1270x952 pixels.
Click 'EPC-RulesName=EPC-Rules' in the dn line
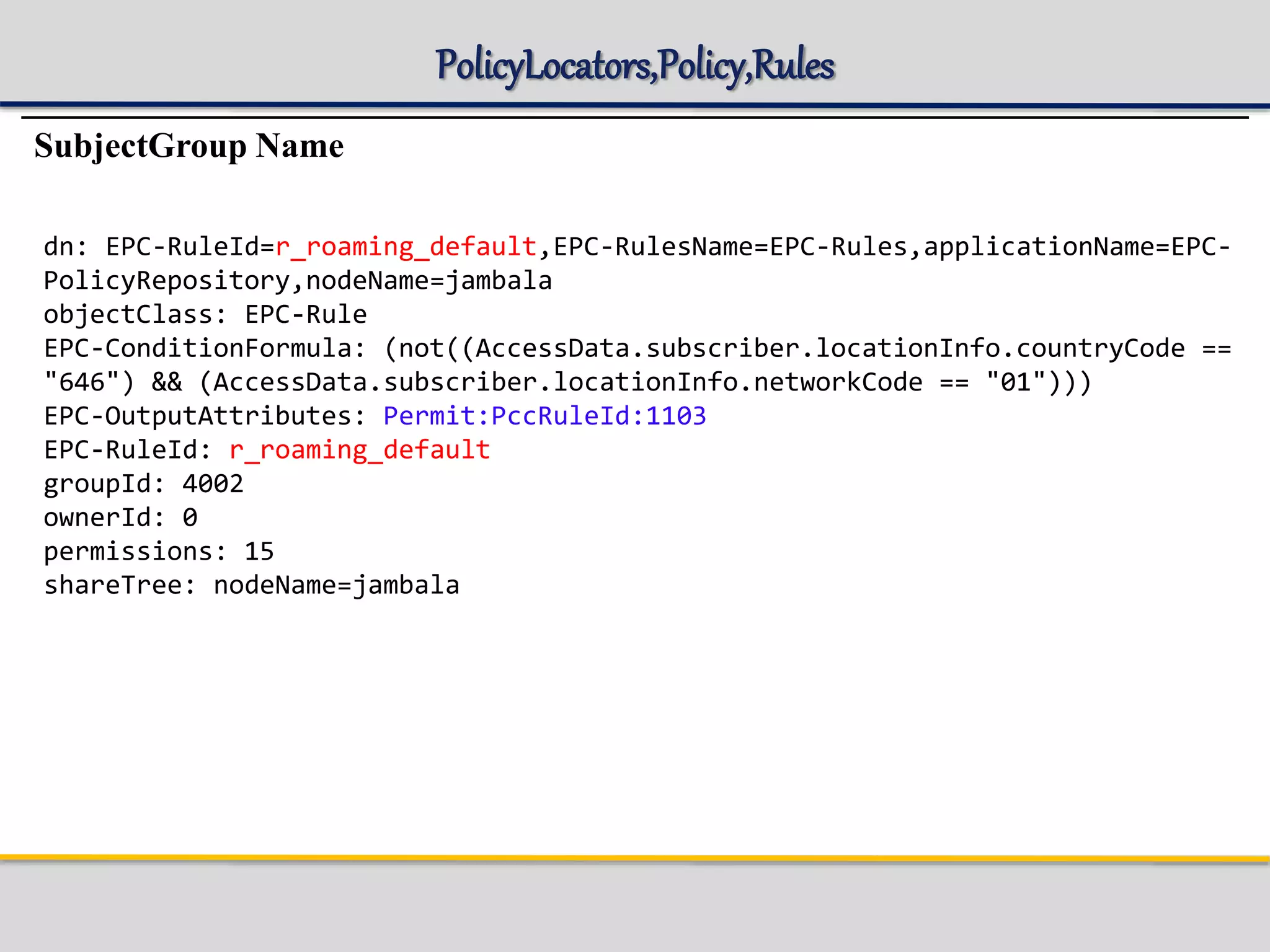pos(730,247)
